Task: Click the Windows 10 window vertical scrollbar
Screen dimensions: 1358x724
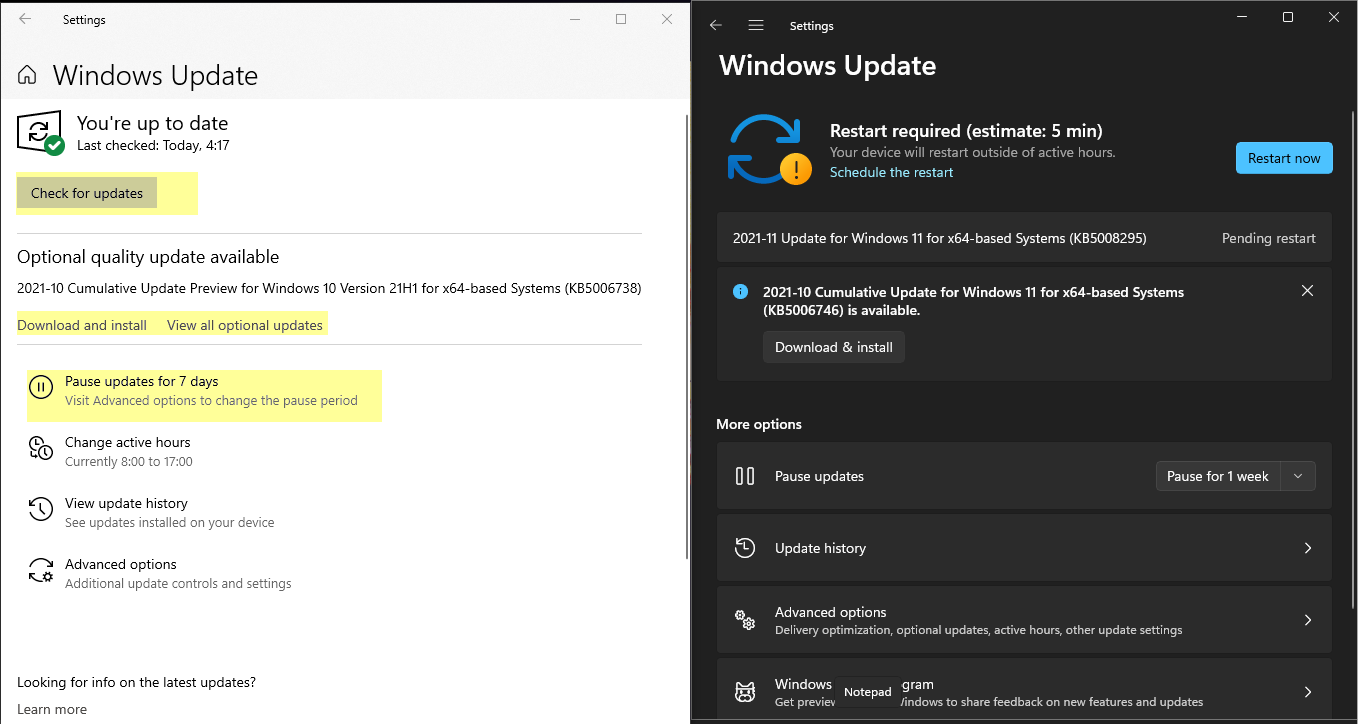Action: click(686, 335)
